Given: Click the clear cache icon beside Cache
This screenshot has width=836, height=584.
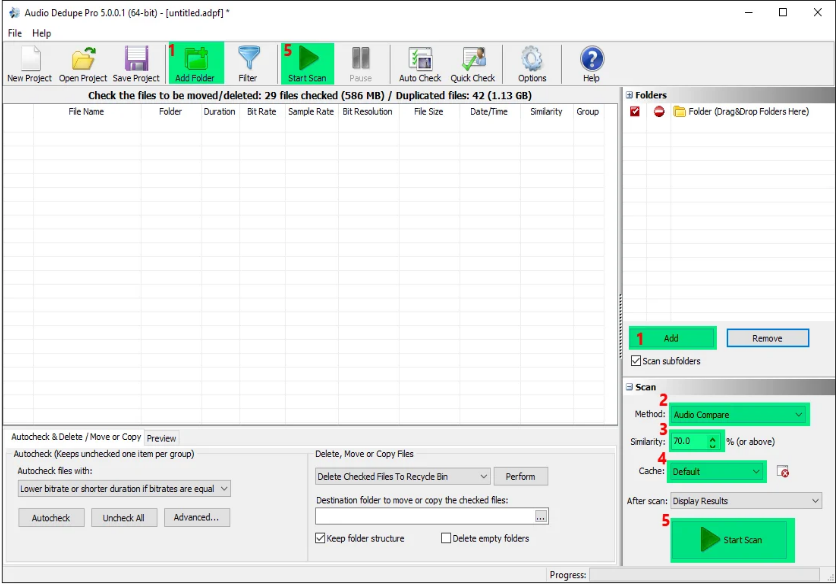Looking at the screenshot, I should coord(782,471).
